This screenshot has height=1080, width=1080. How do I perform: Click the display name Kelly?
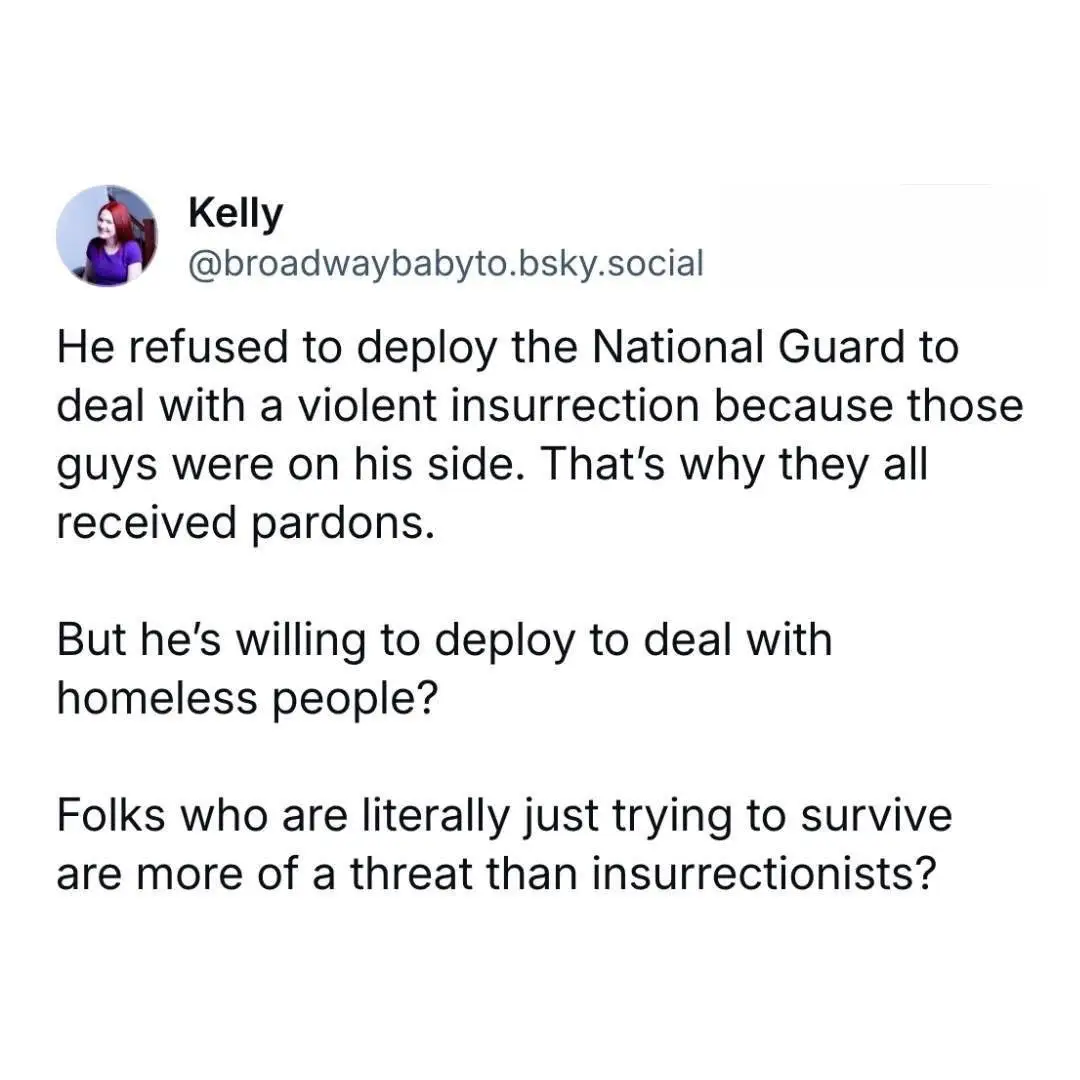236,214
